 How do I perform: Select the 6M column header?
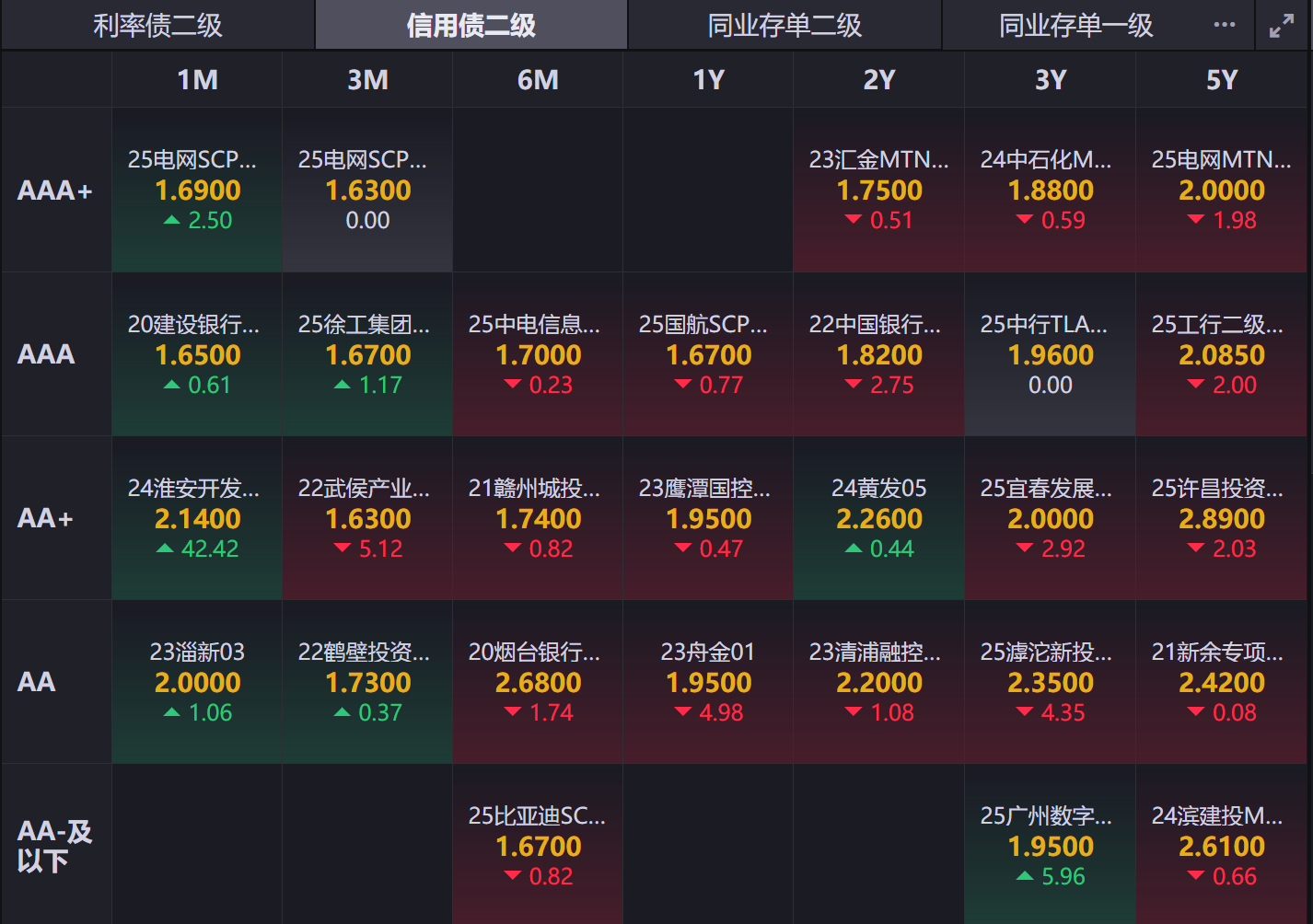[538, 79]
